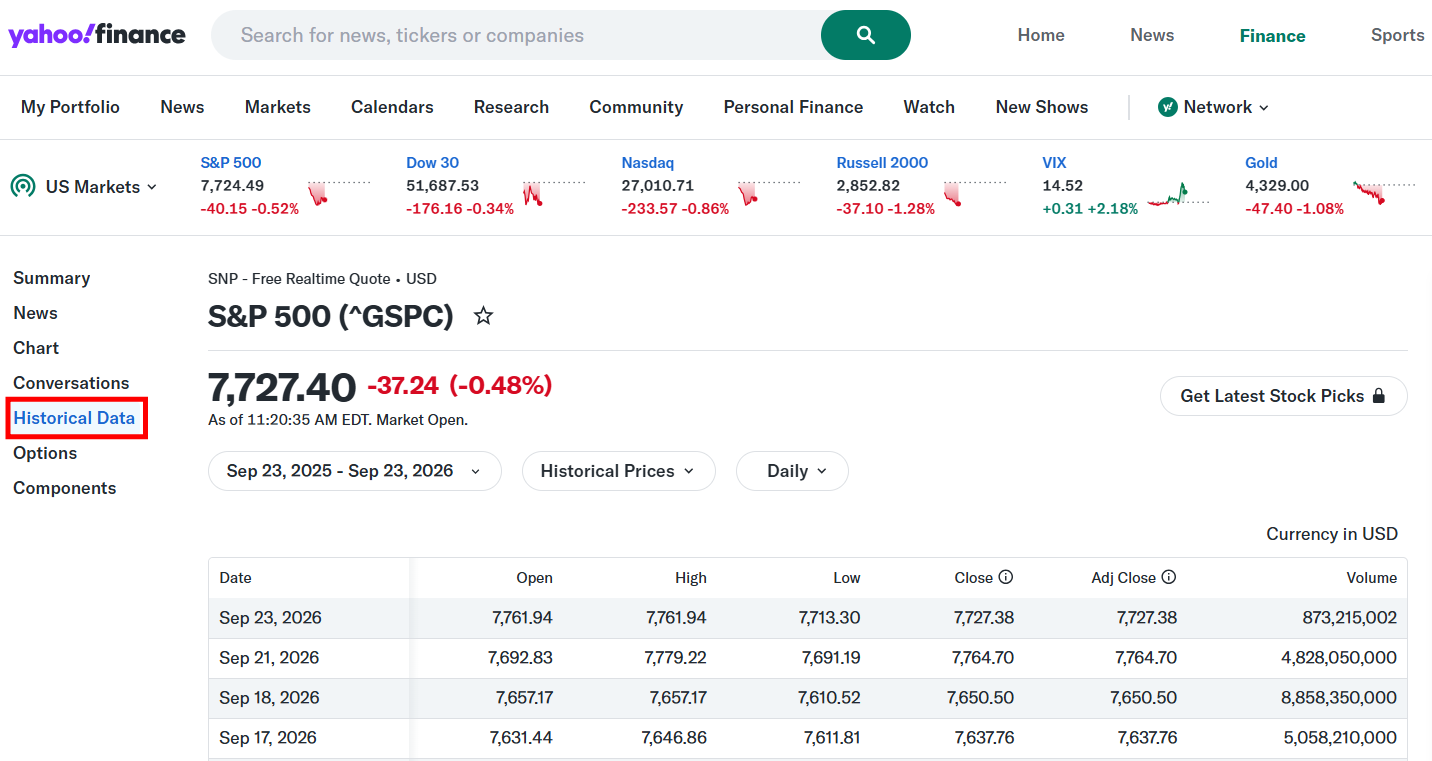Screen dimensions: 1432x761
Task: Switch to the Summary section
Action: [52, 278]
